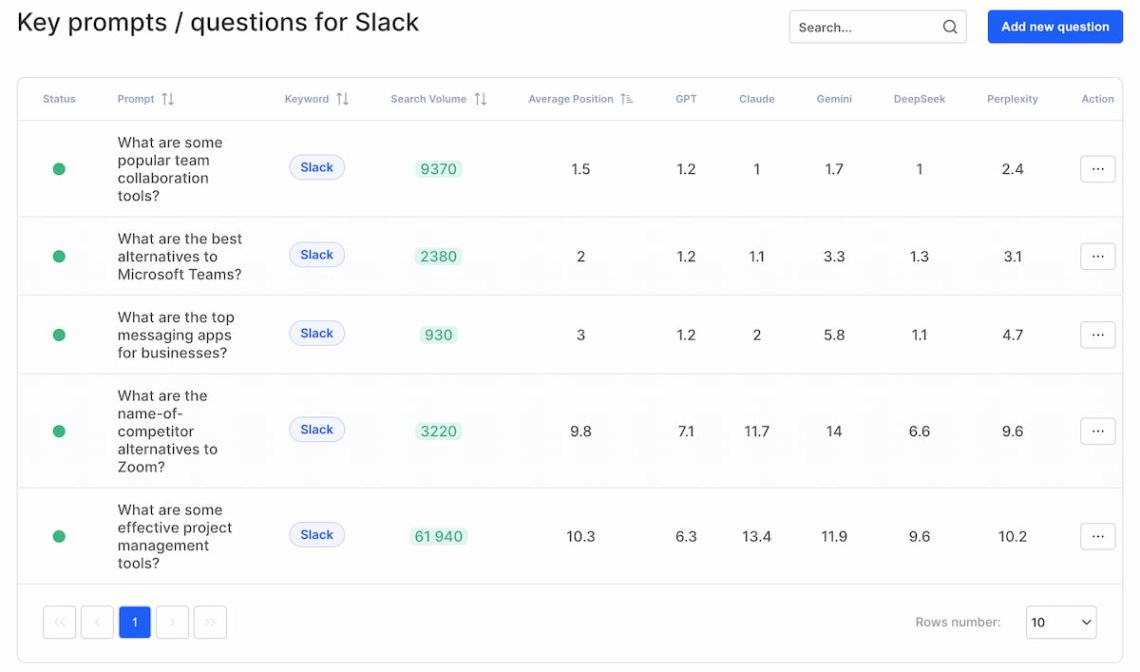This screenshot has width=1140, height=672.
Task: Click search volume value 9370
Action: (438, 169)
